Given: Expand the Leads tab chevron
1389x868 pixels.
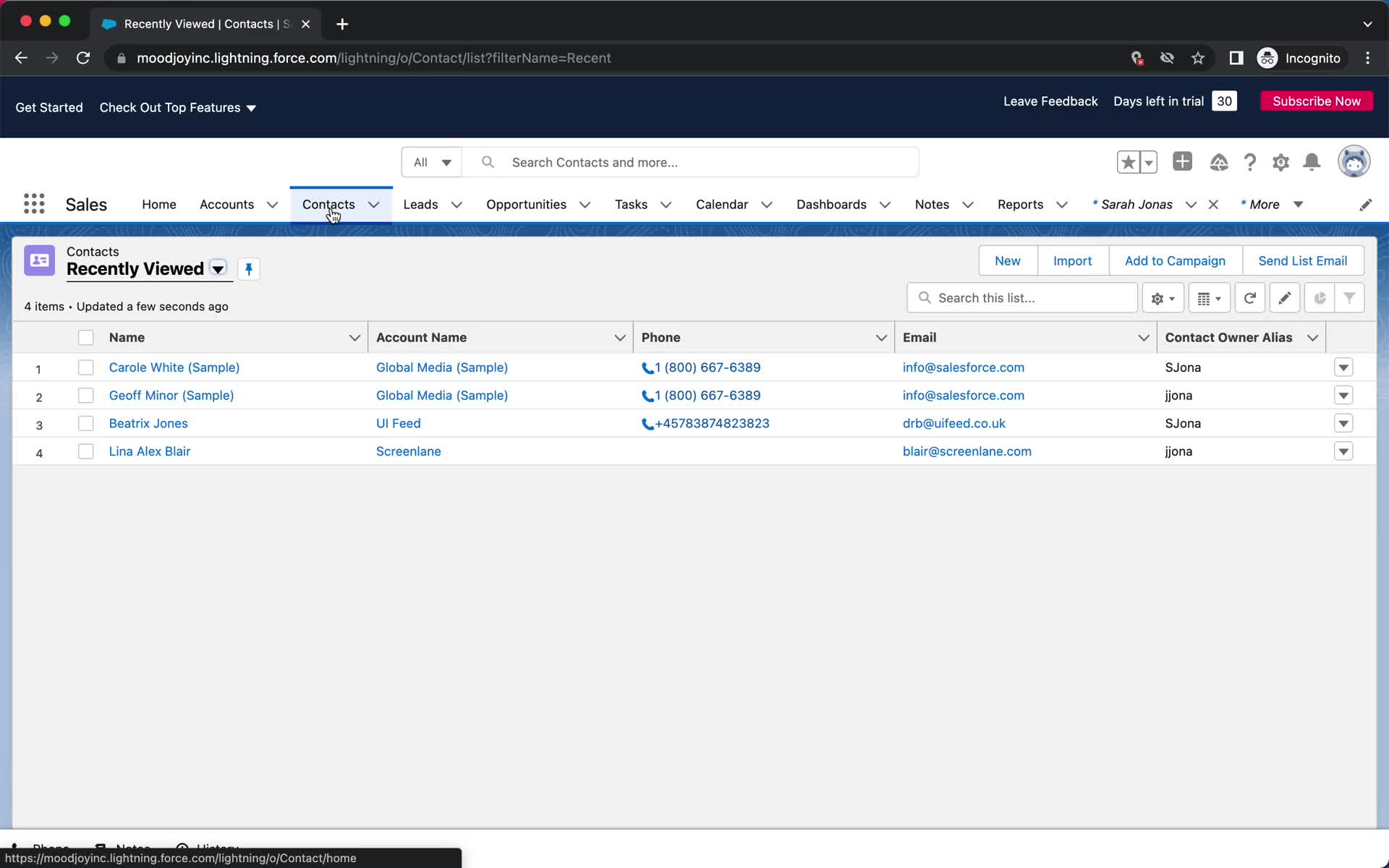Looking at the screenshot, I should pyautogui.click(x=456, y=205).
